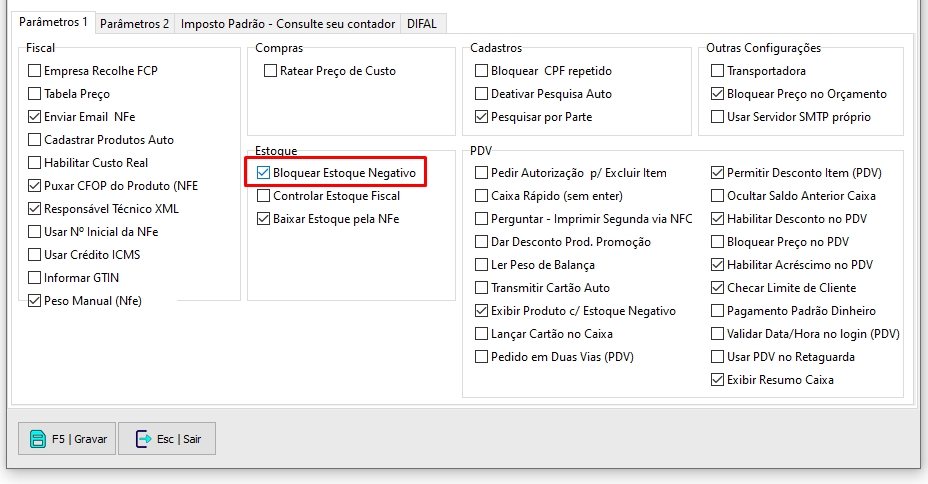
Task: Click the Esc Sair exit button
Action: pyautogui.click(x=166, y=438)
